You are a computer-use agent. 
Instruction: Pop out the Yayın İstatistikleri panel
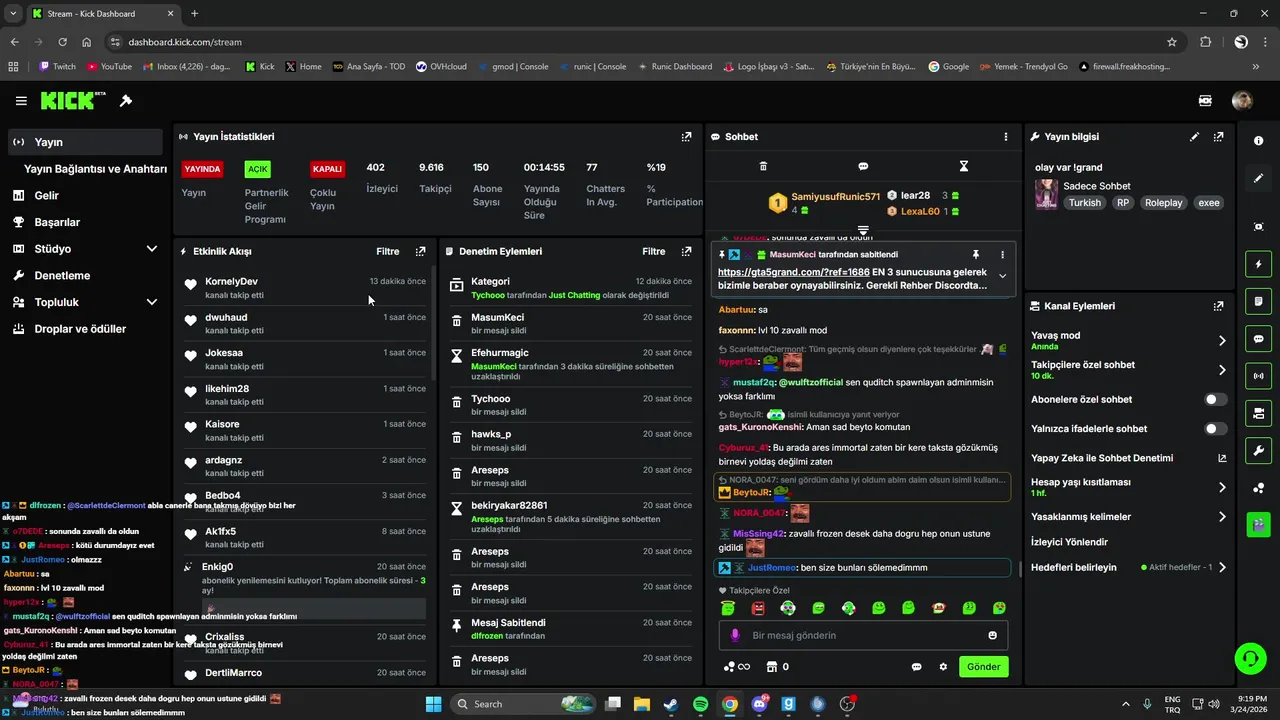(x=686, y=137)
